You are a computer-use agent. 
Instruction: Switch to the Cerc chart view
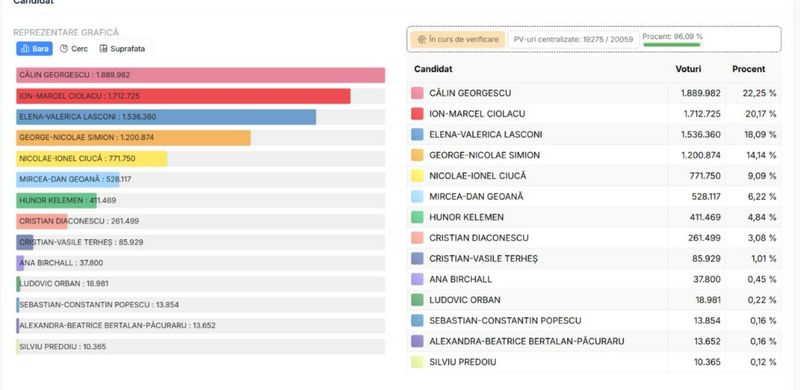[x=73, y=48]
